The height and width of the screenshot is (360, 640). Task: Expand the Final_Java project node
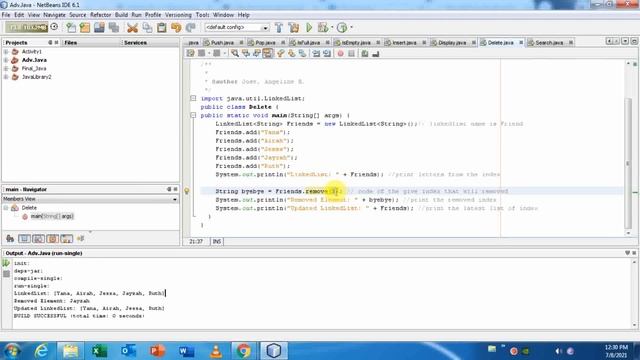(6, 69)
